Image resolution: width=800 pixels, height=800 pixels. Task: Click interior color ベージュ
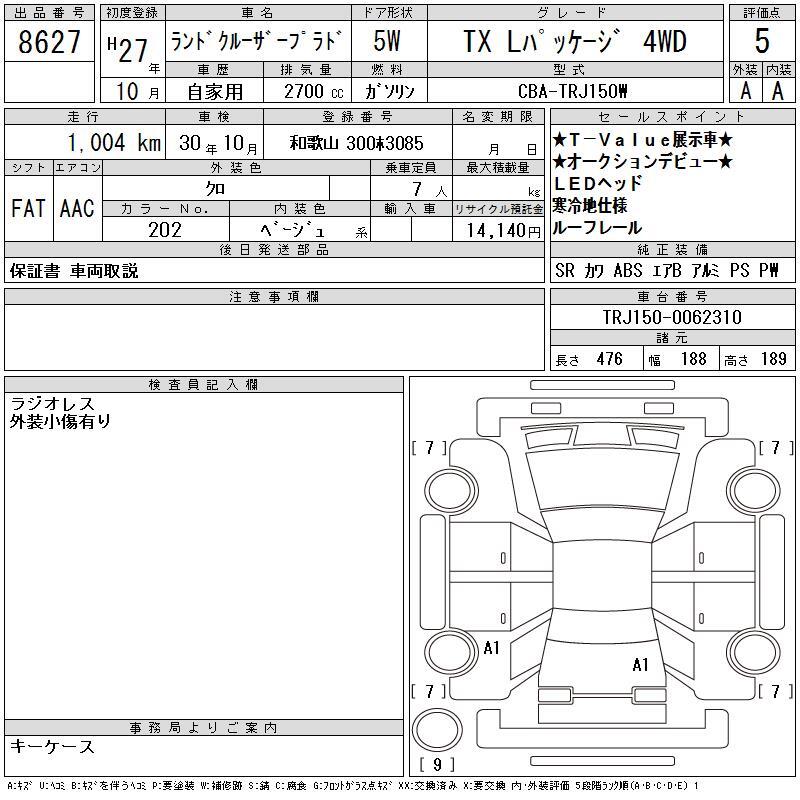(292, 230)
